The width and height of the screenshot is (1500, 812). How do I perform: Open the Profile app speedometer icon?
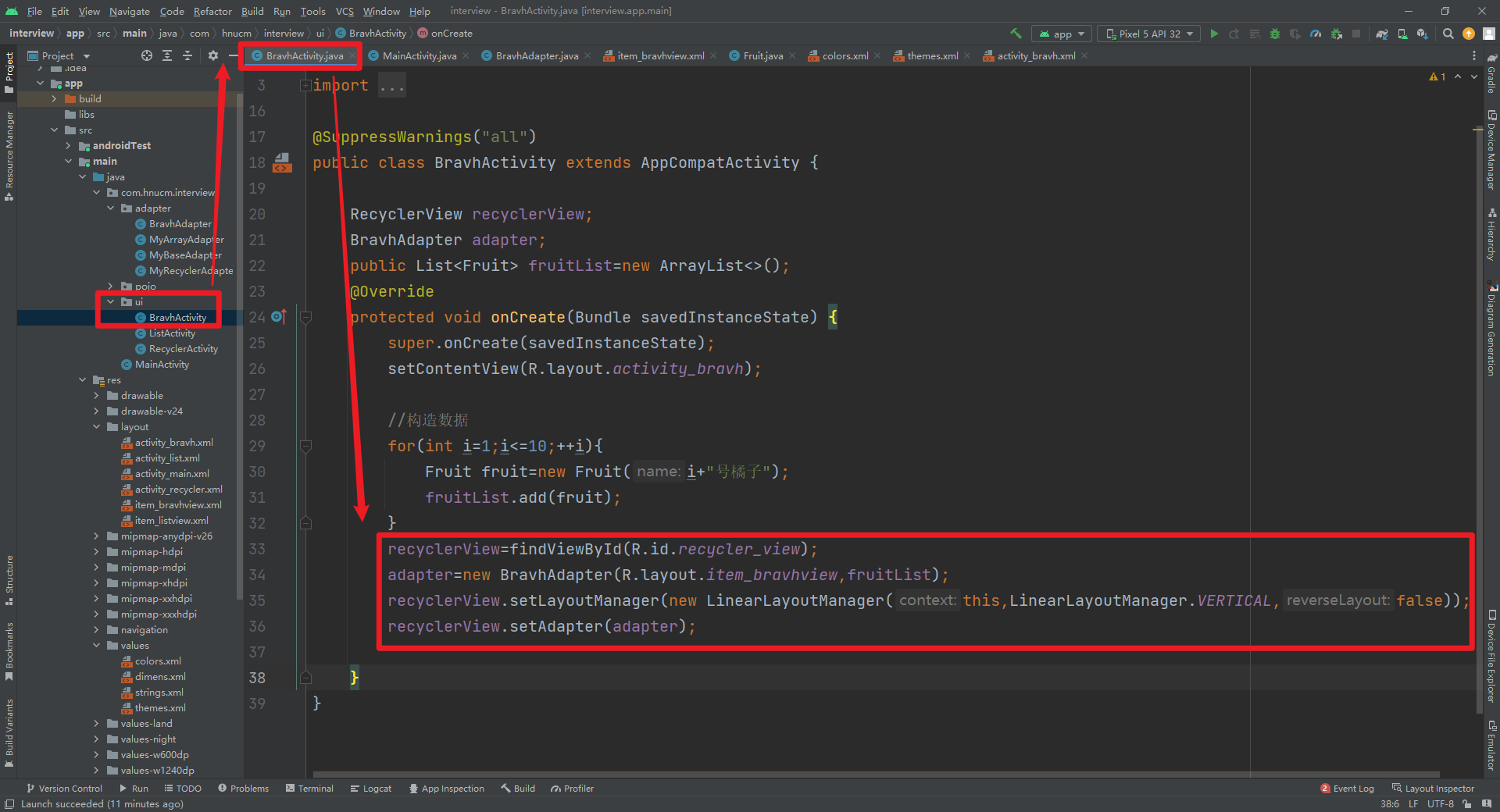1316,34
